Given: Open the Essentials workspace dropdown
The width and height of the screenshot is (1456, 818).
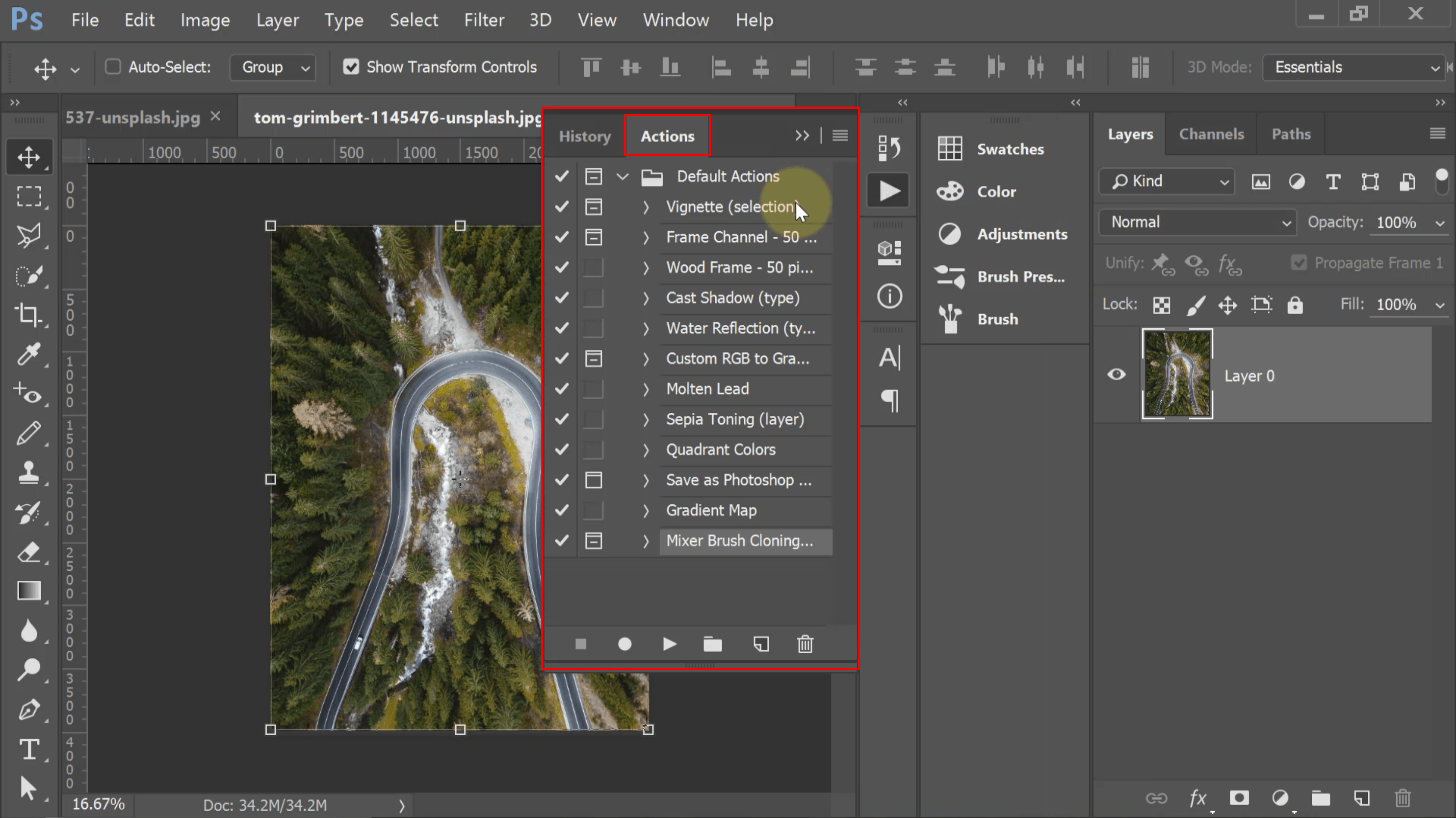Looking at the screenshot, I should coord(1354,67).
